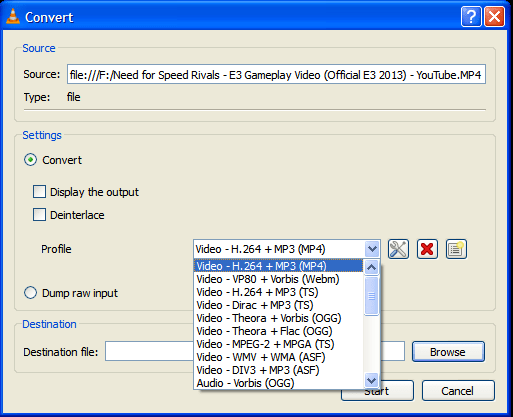The width and height of the screenshot is (513, 417).
Task: Click the profile list scrollbar thumb
Action: pyautogui.click(x=371, y=296)
